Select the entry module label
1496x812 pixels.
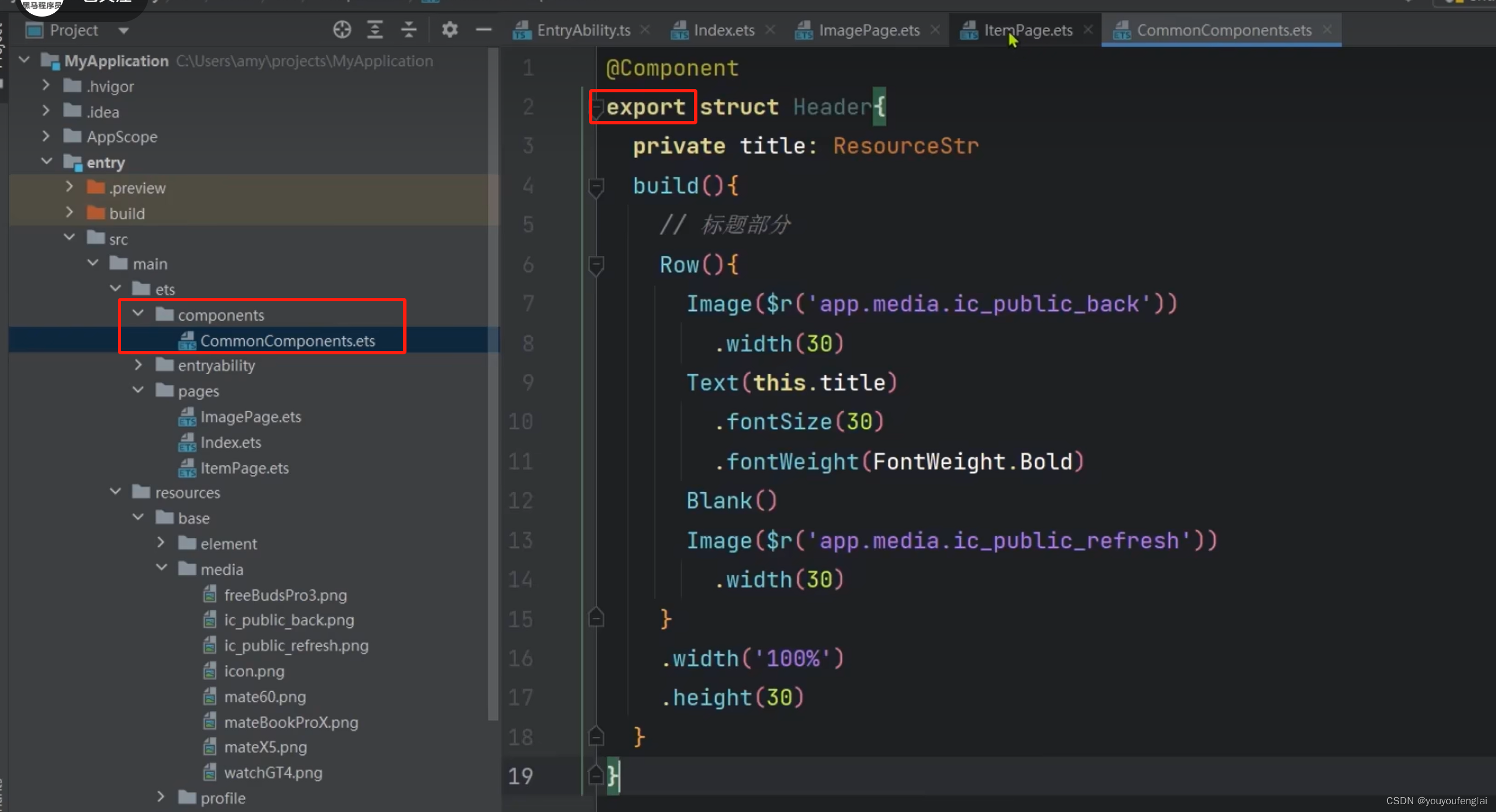pyautogui.click(x=106, y=163)
